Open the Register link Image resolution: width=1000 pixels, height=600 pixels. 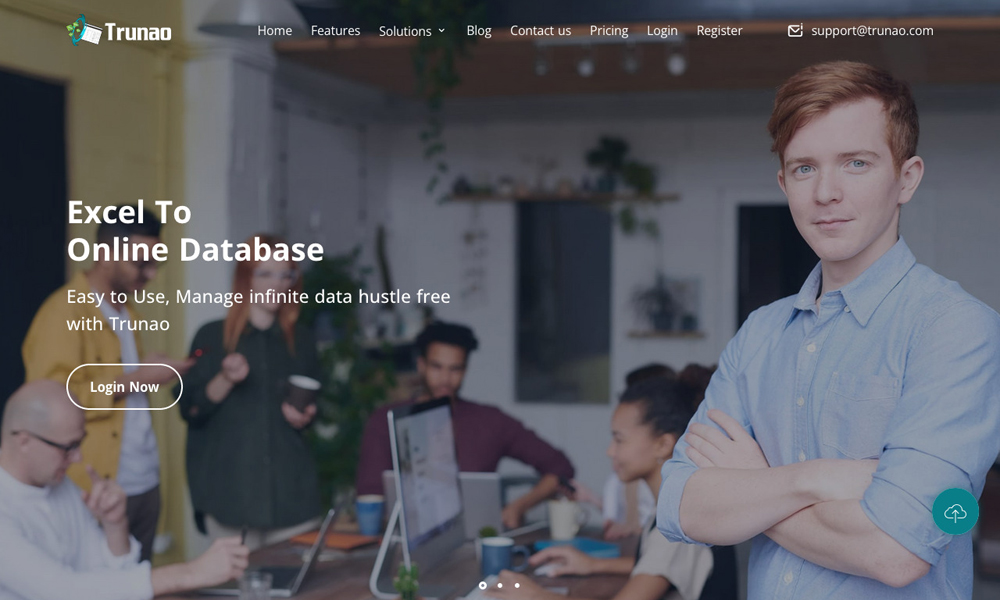(x=719, y=30)
